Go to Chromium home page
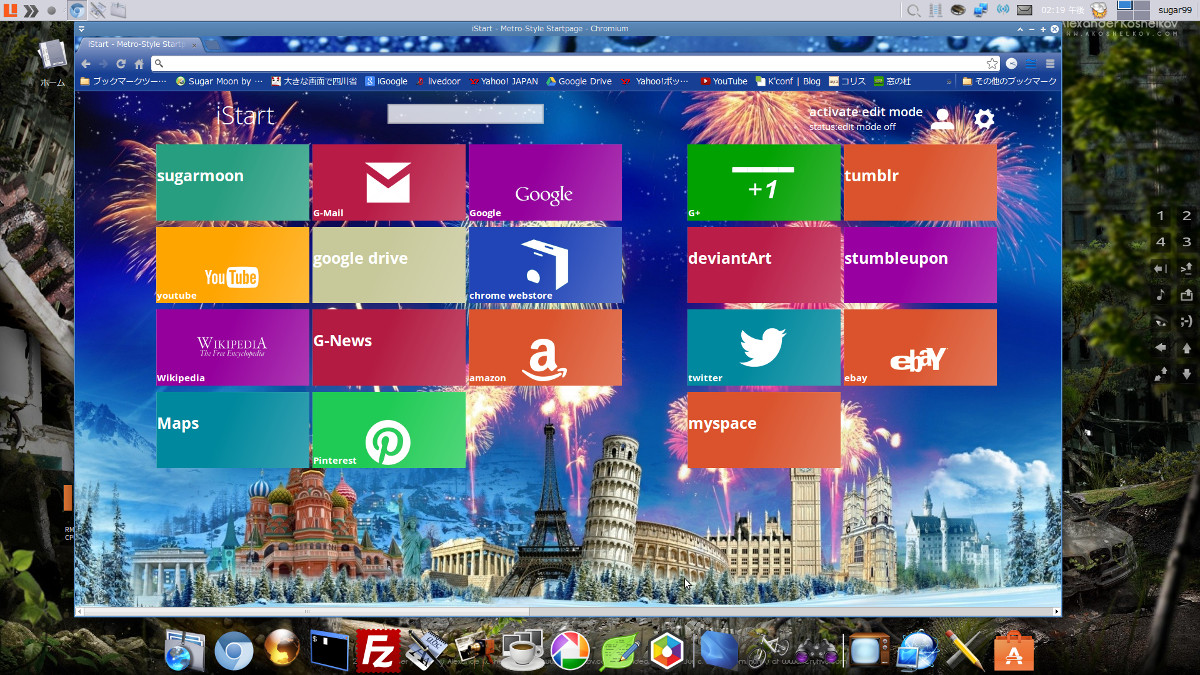Screen dimensions: 1200x675 (x=139, y=63)
